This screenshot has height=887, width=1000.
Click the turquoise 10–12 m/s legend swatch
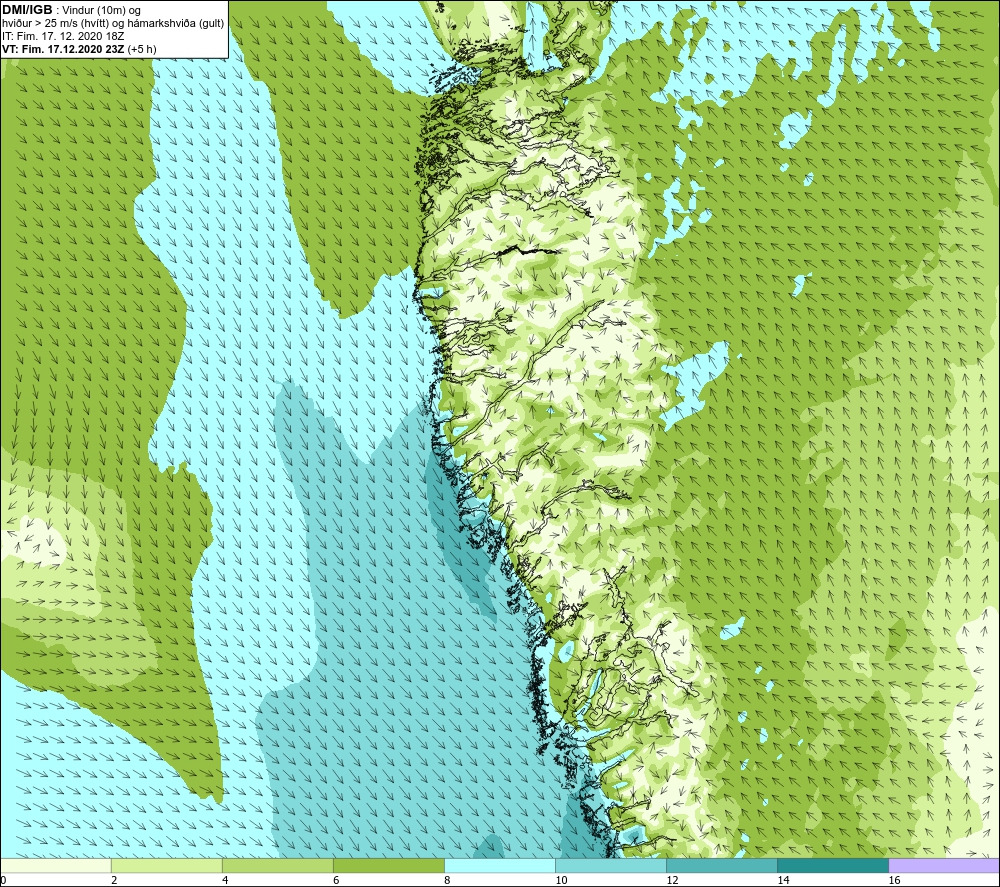[x=611, y=866]
